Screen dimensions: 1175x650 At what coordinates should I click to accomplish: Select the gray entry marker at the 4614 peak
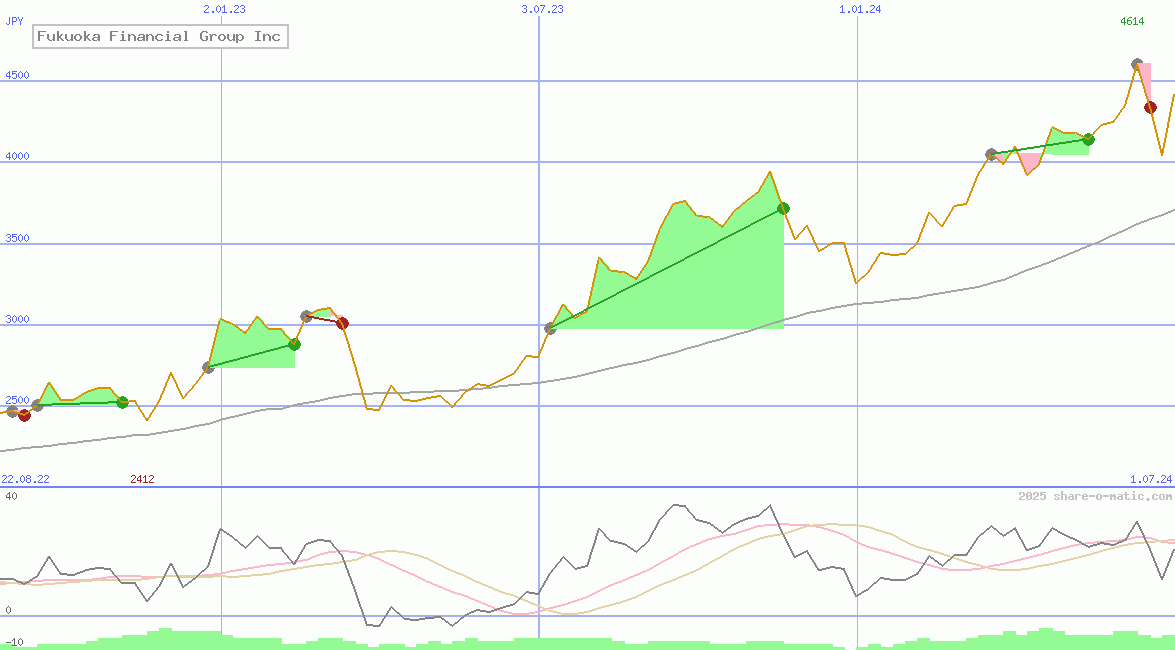[x=1137, y=64]
